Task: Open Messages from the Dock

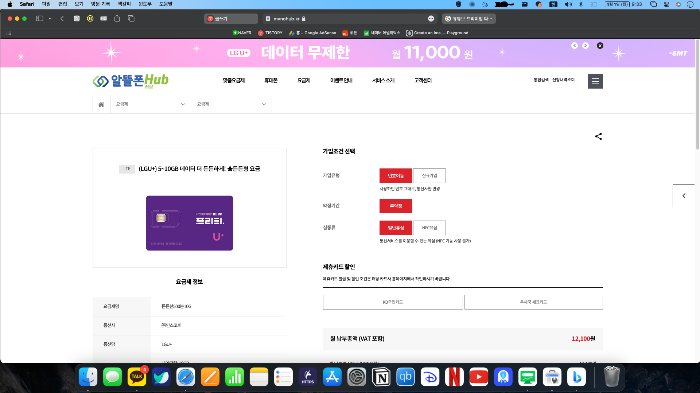Action: 112,377
